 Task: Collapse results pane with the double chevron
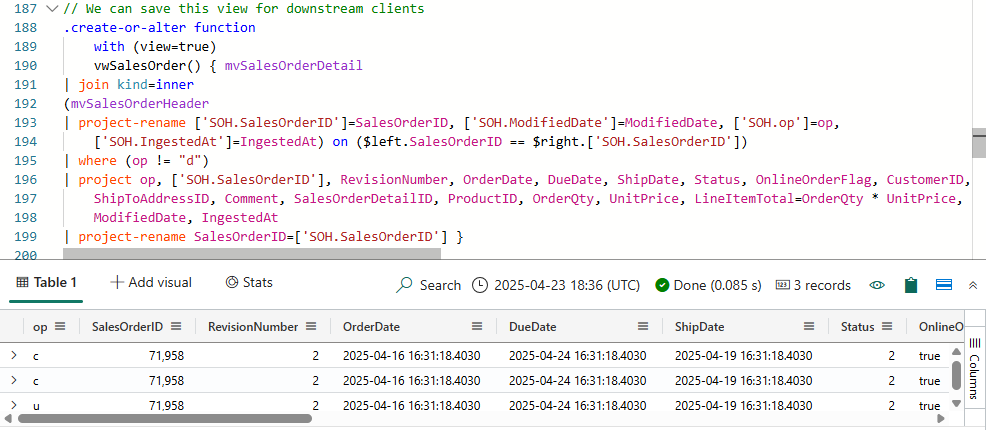[973, 285]
